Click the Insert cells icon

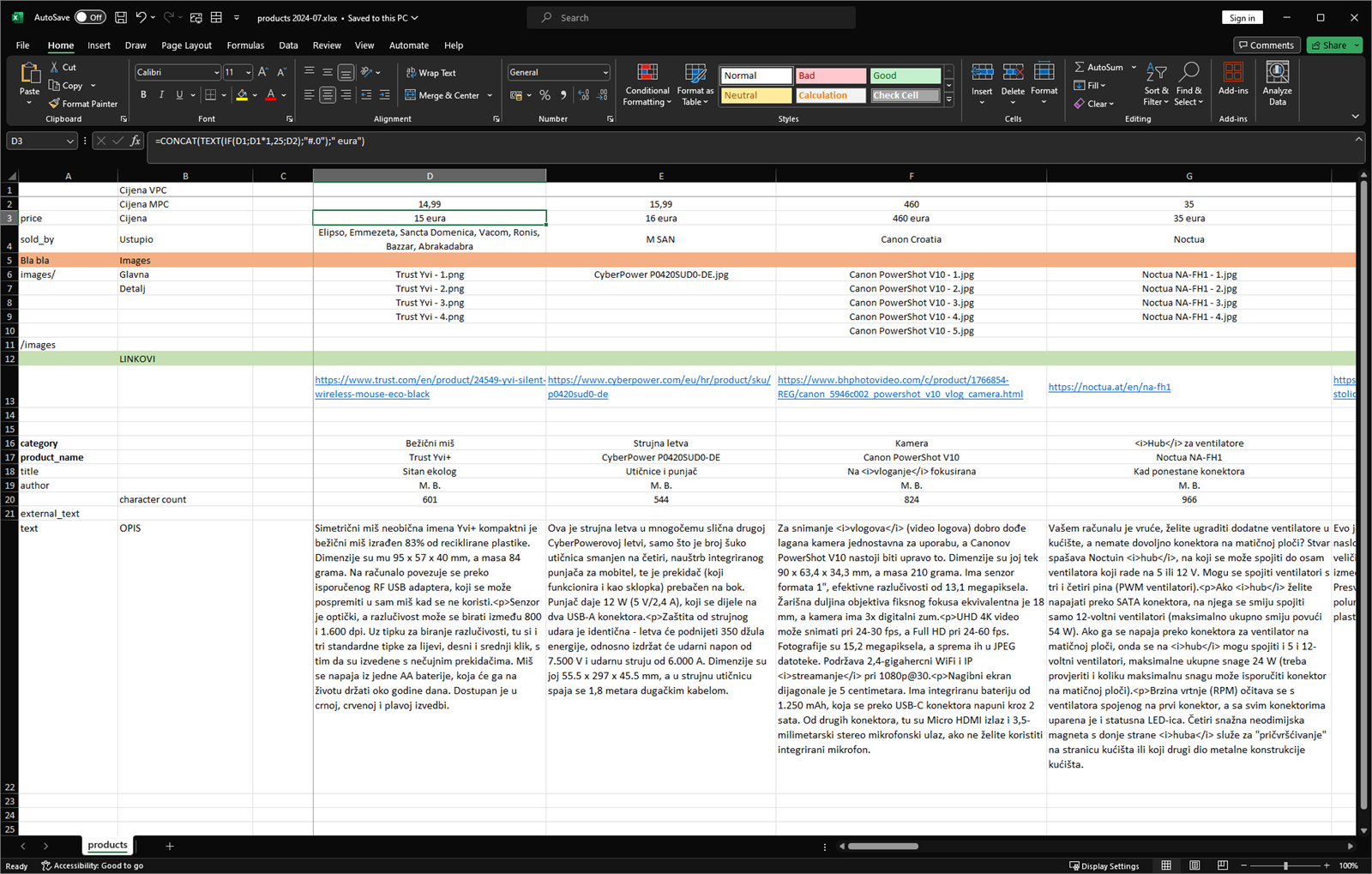pyautogui.click(x=982, y=74)
